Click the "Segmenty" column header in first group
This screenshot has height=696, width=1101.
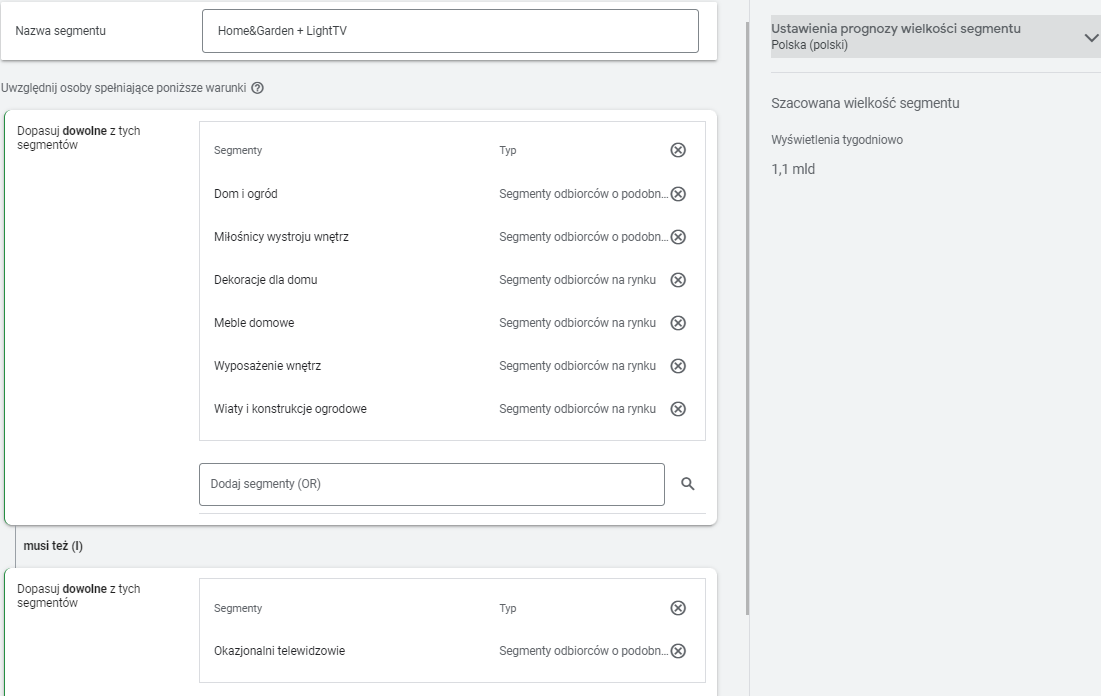238,150
